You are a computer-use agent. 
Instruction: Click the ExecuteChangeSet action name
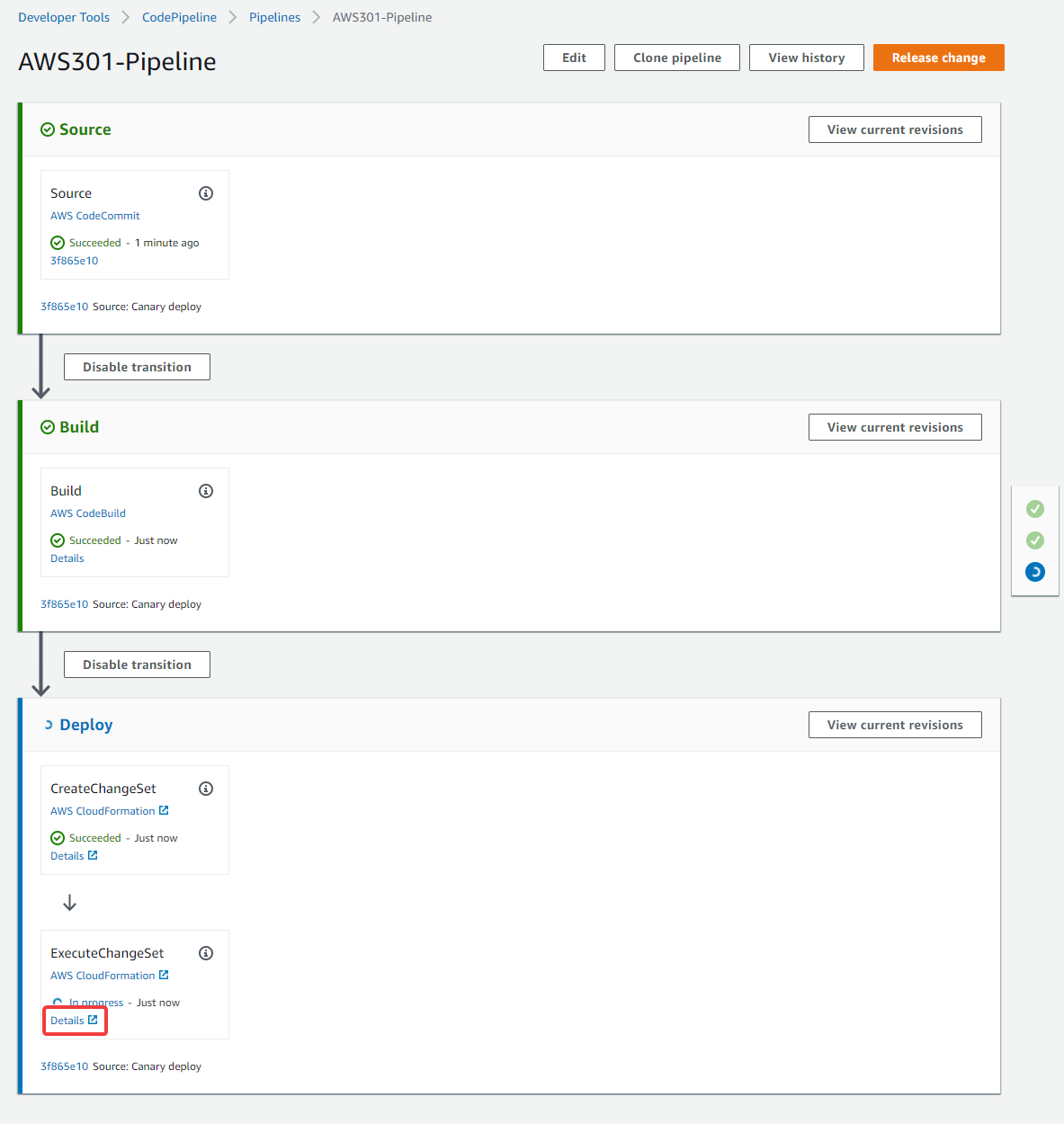(x=107, y=953)
